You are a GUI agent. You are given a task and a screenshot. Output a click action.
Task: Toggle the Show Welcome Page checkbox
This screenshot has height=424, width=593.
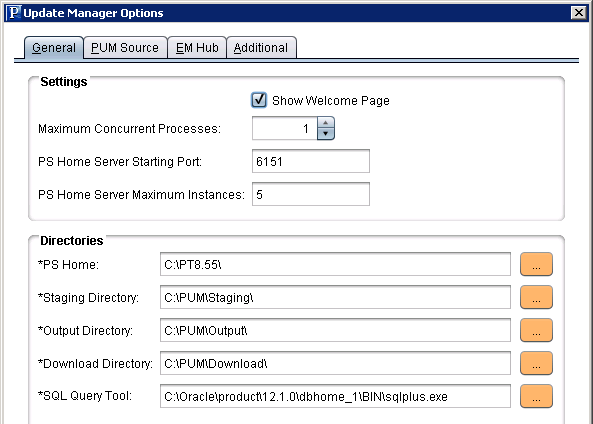[259, 100]
